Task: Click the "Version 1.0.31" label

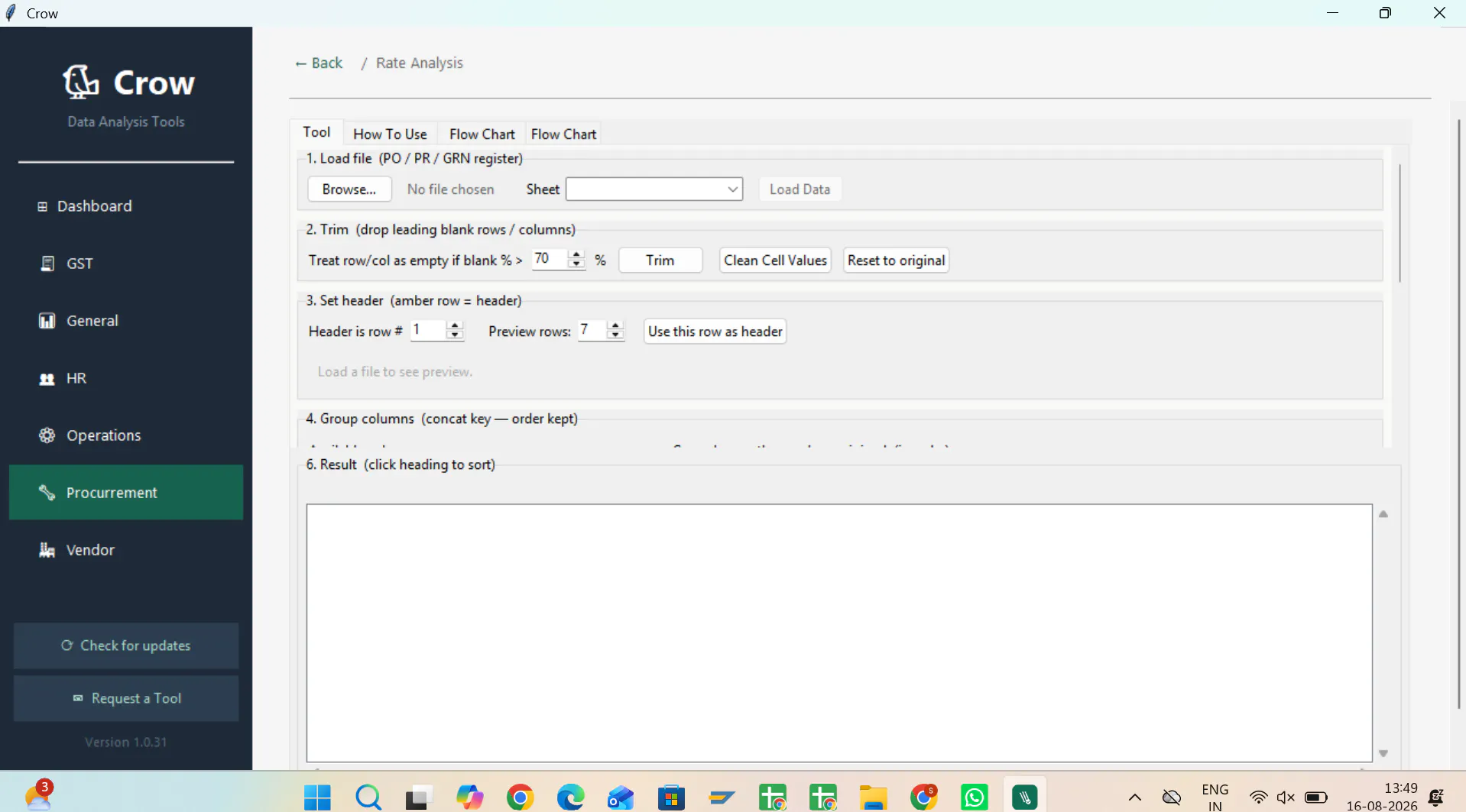Action: point(126,742)
